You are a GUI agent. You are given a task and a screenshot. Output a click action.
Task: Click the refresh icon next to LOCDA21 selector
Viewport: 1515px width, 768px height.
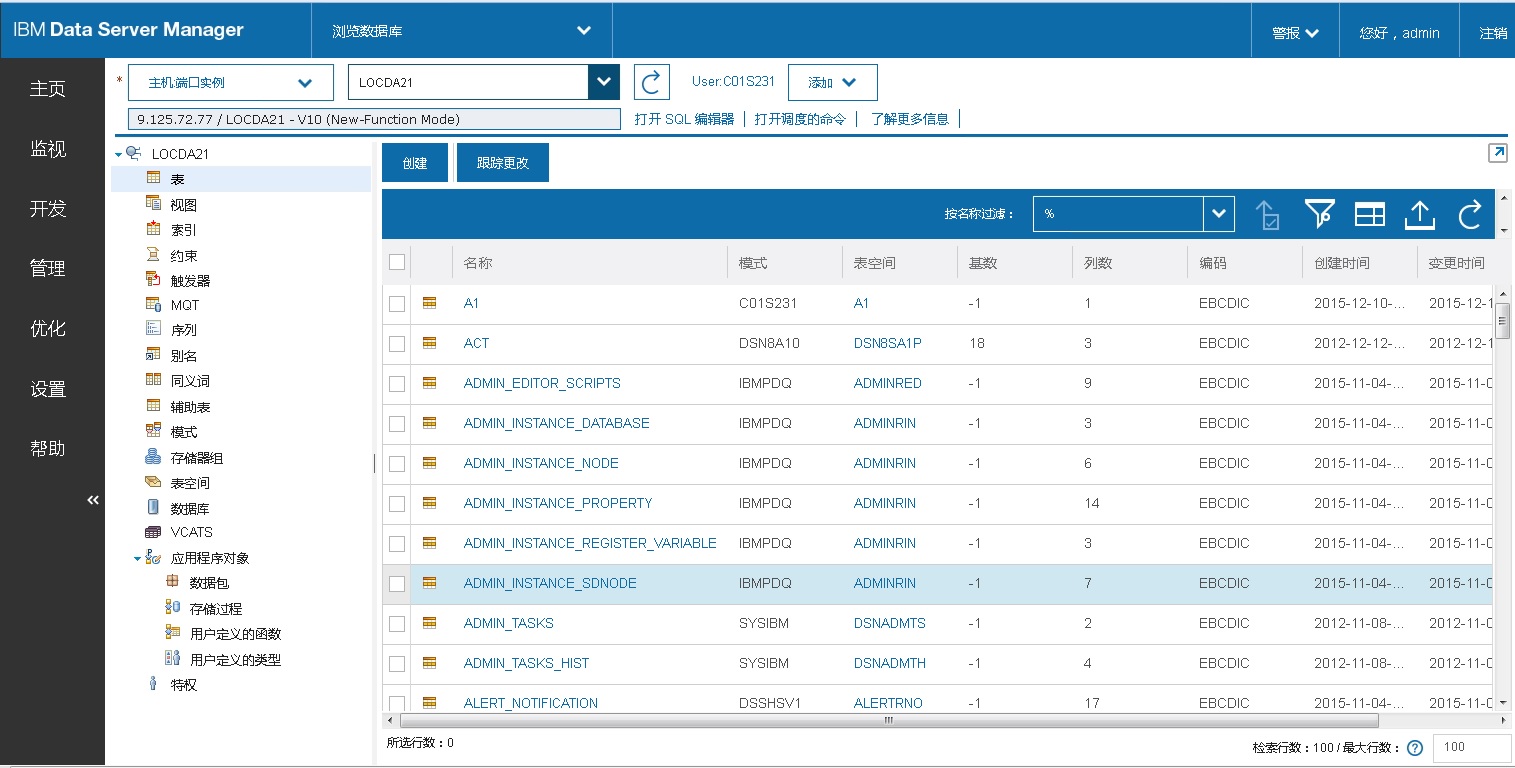[x=651, y=81]
